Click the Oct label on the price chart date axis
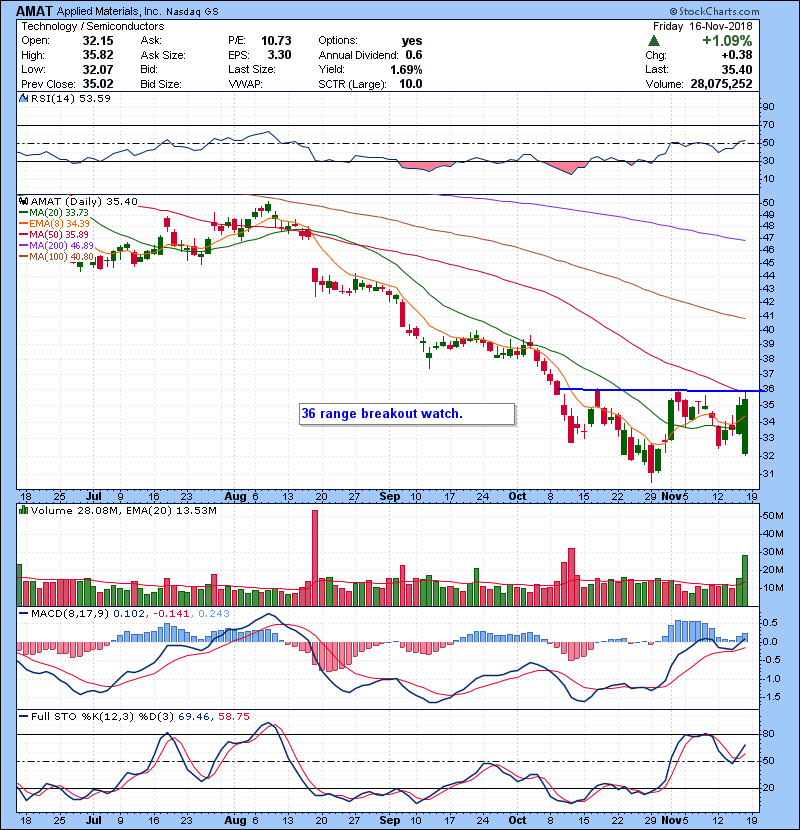Image resolution: width=800 pixels, height=830 pixels. point(517,497)
